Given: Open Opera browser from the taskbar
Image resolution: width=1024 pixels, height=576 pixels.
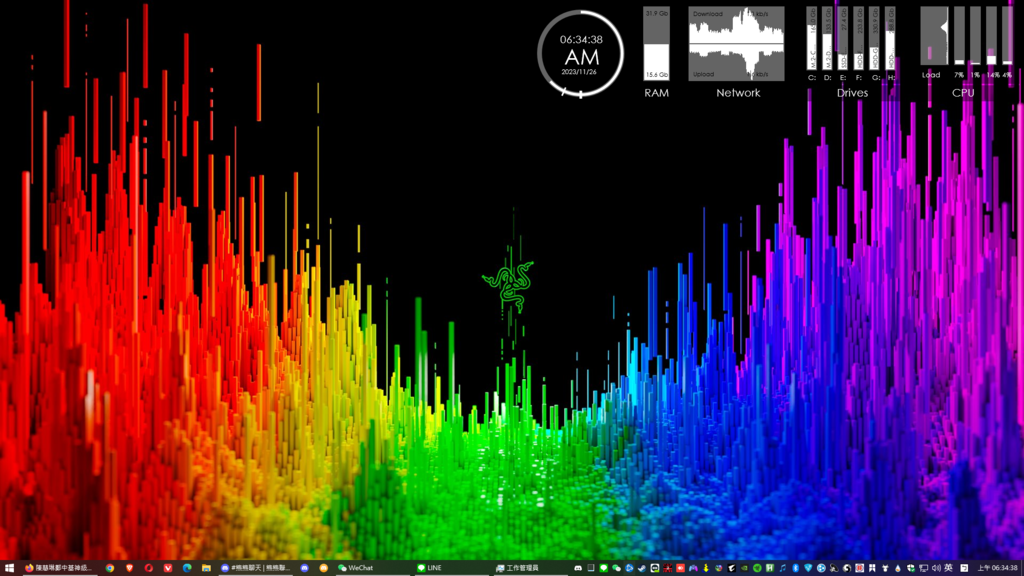Looking at the screenshot, I should (148, 568).
